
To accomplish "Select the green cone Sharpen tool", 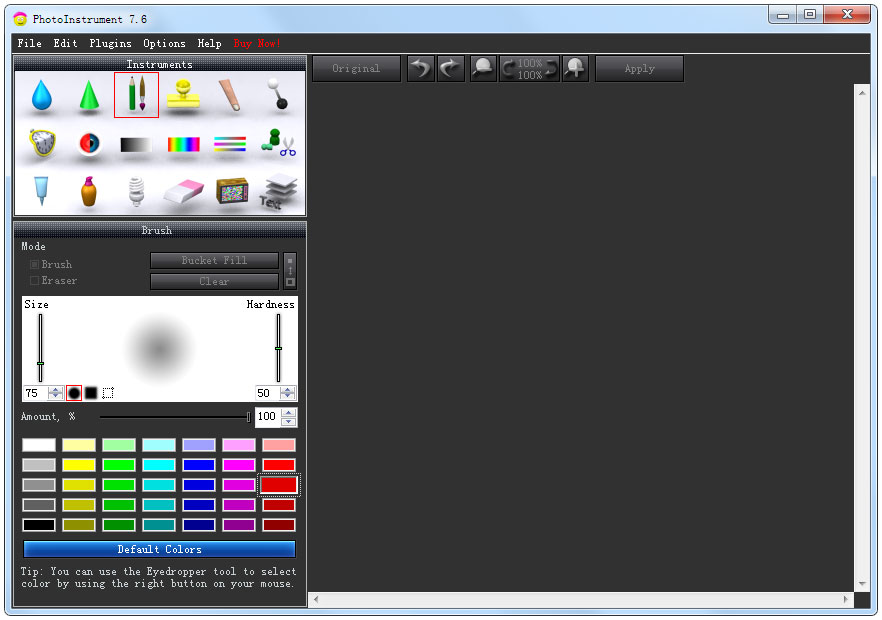I will coord(89,95).
